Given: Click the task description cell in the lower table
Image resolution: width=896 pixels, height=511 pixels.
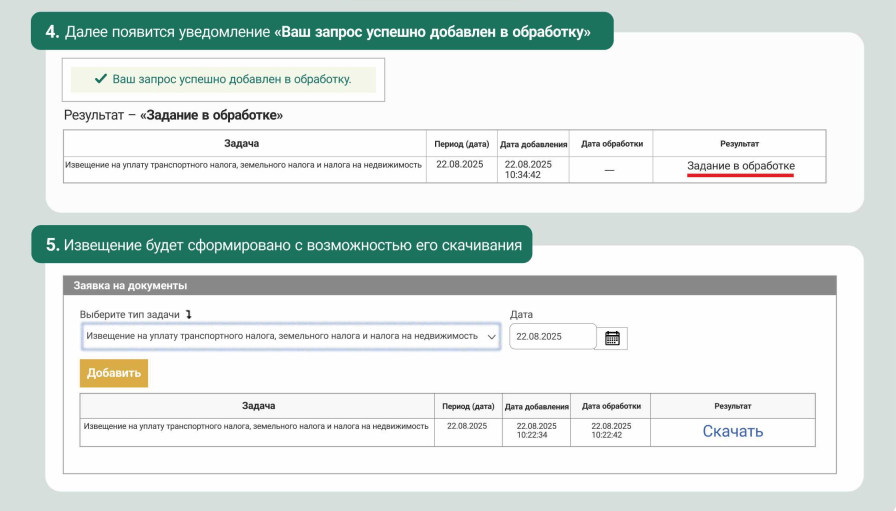Looking at the screenshot, I should pyautogui.click(x=257, y=426).
